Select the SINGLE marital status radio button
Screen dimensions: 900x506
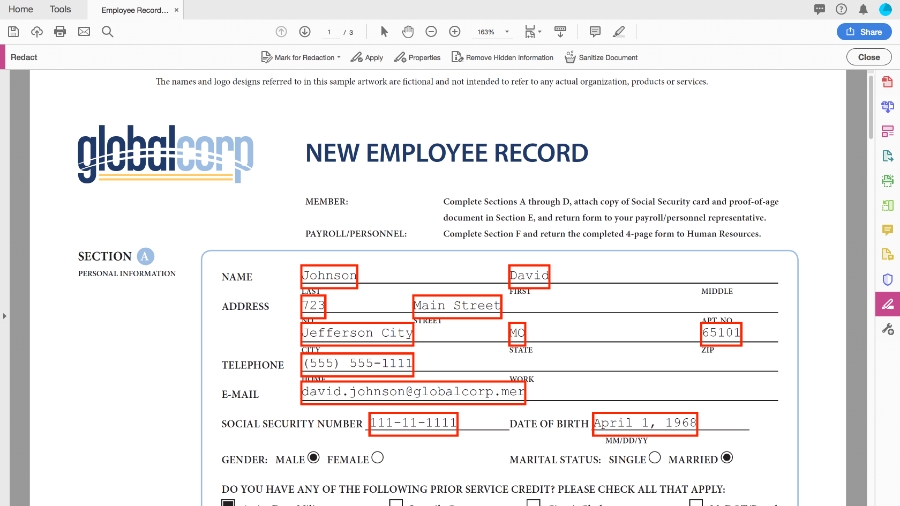pos(655,457)
